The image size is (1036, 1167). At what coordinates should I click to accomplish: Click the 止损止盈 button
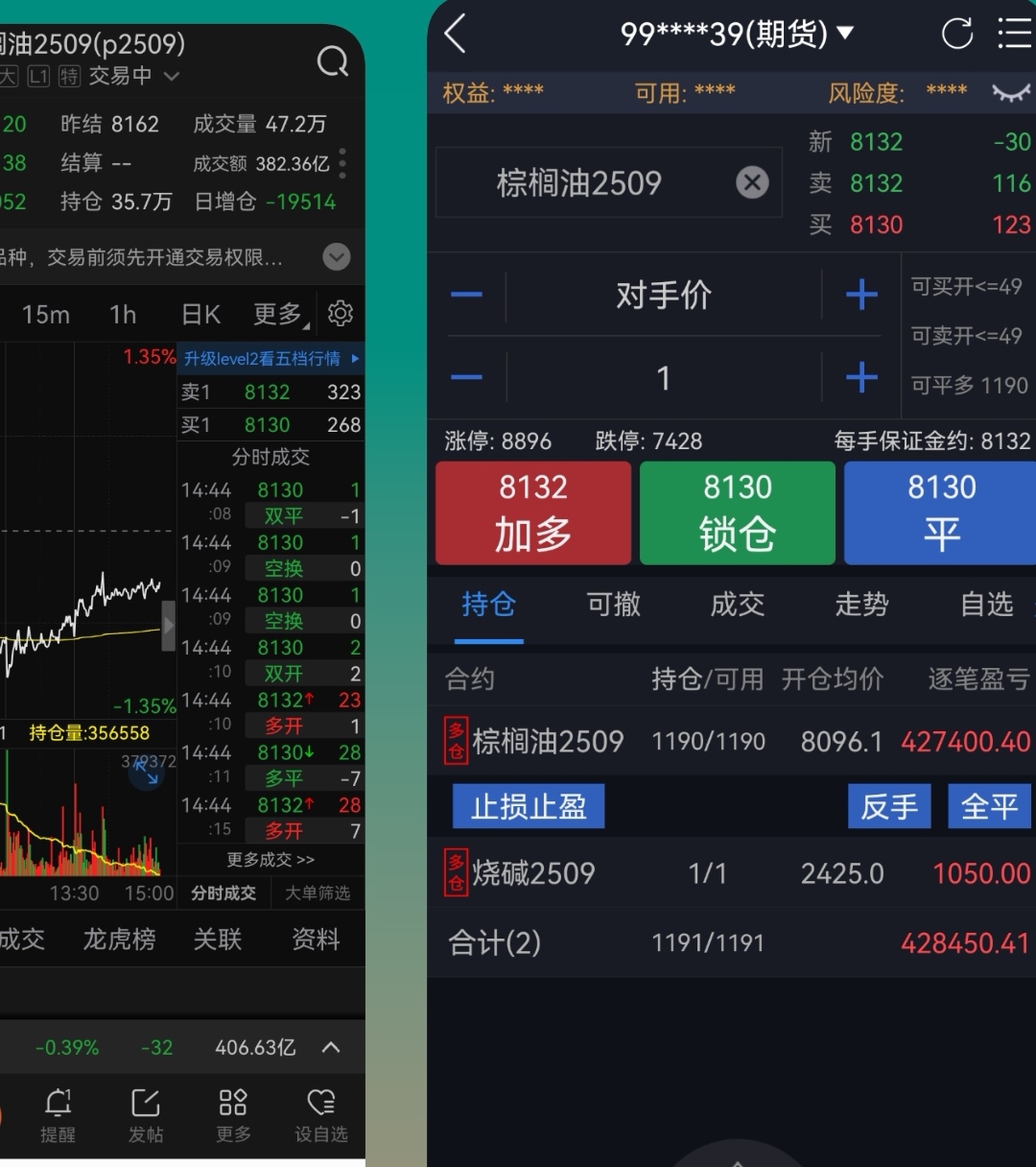click(529, 806)
